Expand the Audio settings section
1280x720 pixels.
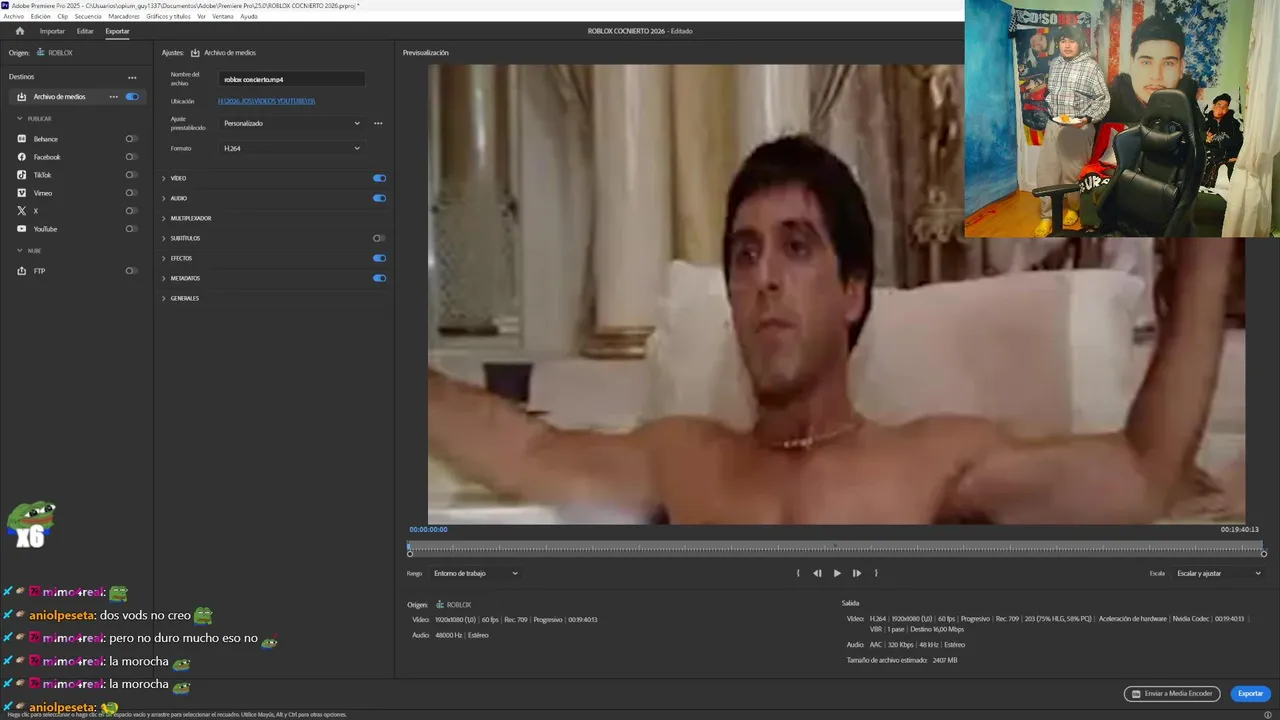[x=164, y=198]
